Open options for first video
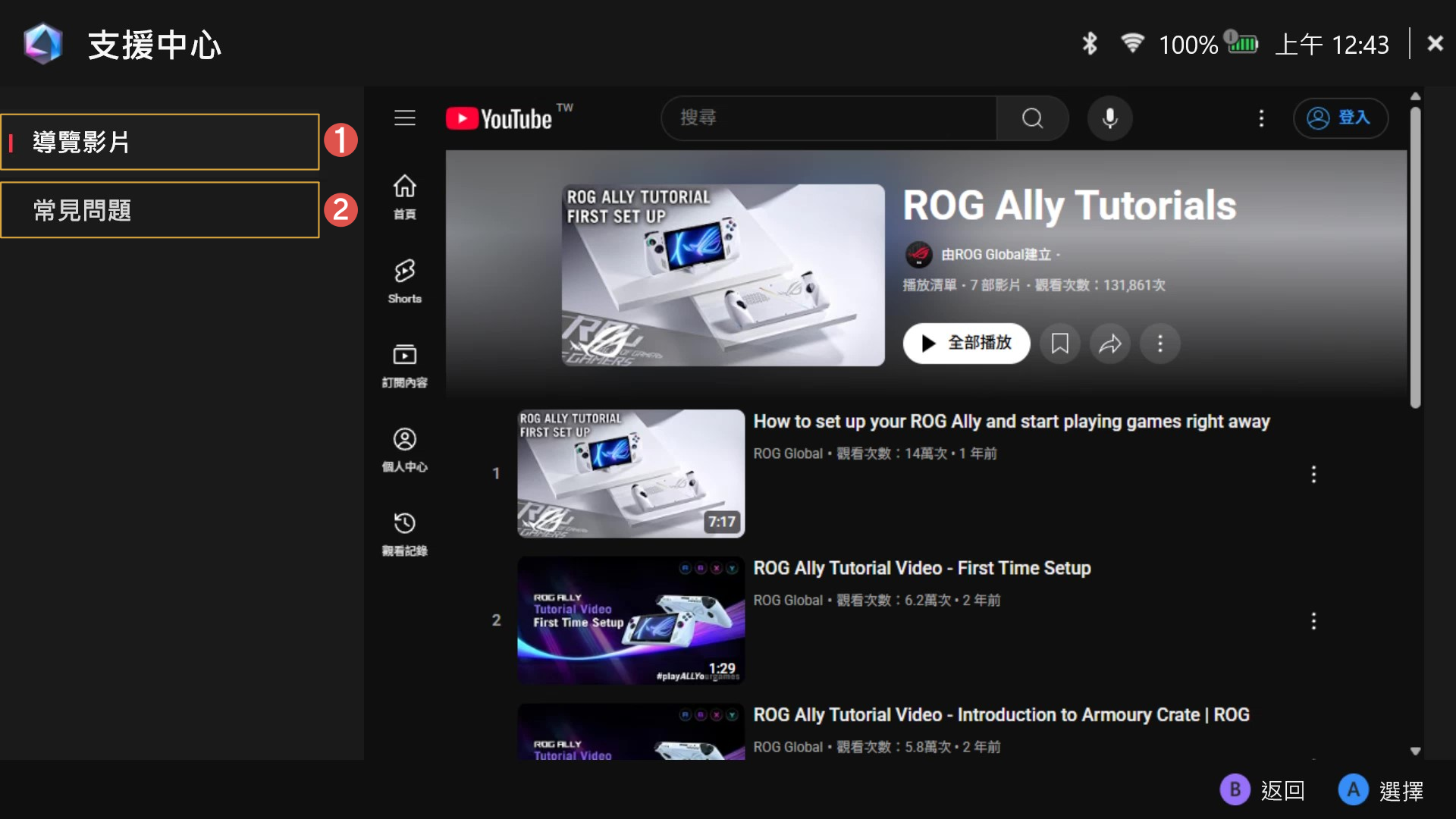Image resolution: width=1456 pixels, height=819 pixels. click(x=1313, y=474)
